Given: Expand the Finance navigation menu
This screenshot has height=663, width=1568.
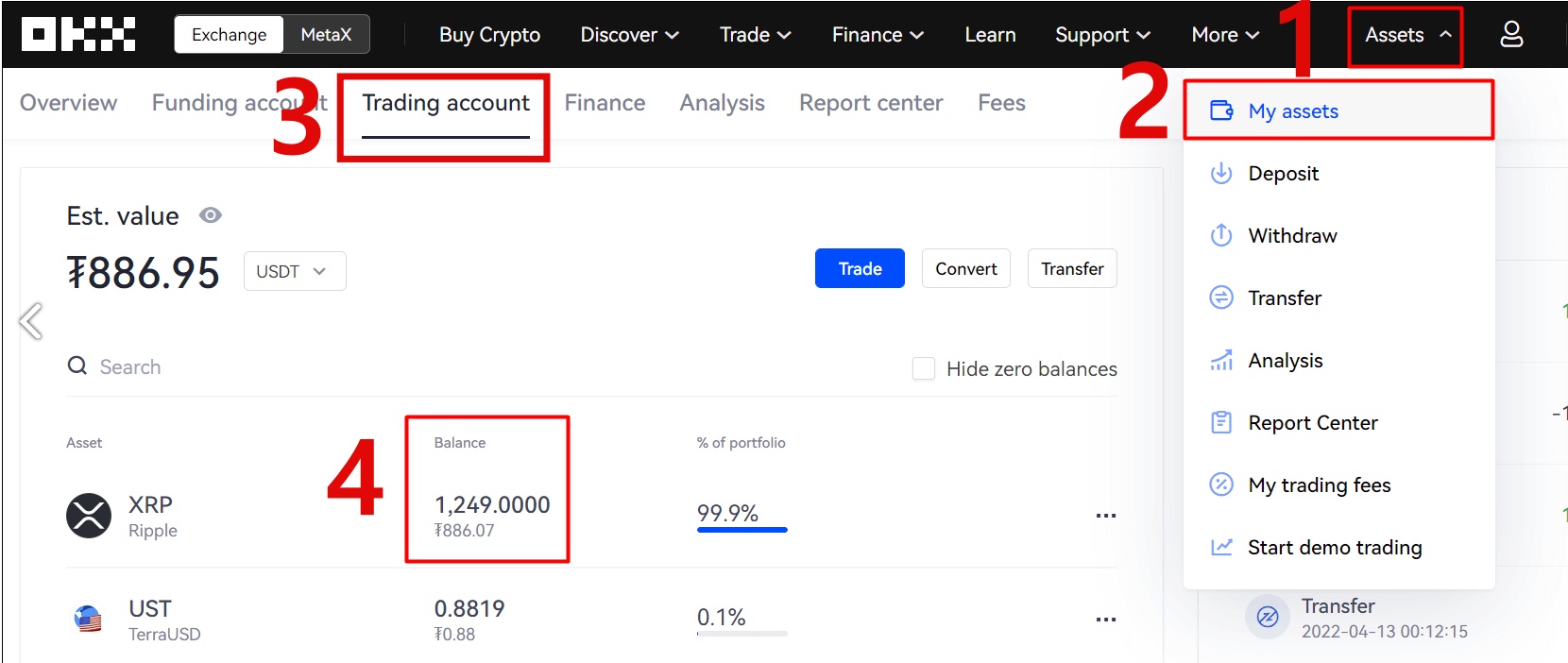Looking at the screenshot, I should pyautogui.click(x=878, y=35).
